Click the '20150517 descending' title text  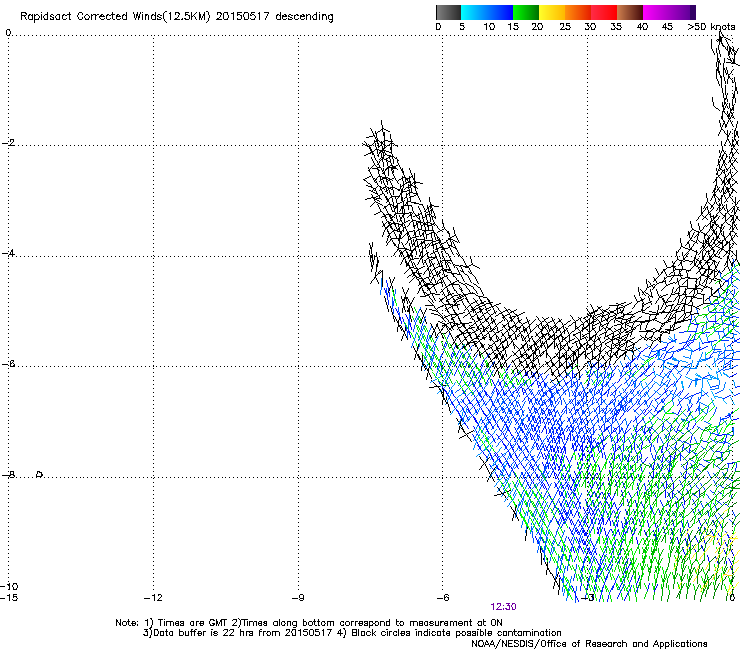[275, 17]
